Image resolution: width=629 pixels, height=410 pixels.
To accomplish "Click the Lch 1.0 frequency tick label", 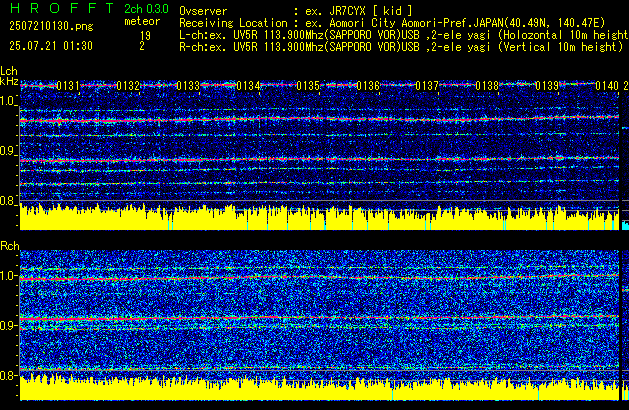I will (8, 101).
